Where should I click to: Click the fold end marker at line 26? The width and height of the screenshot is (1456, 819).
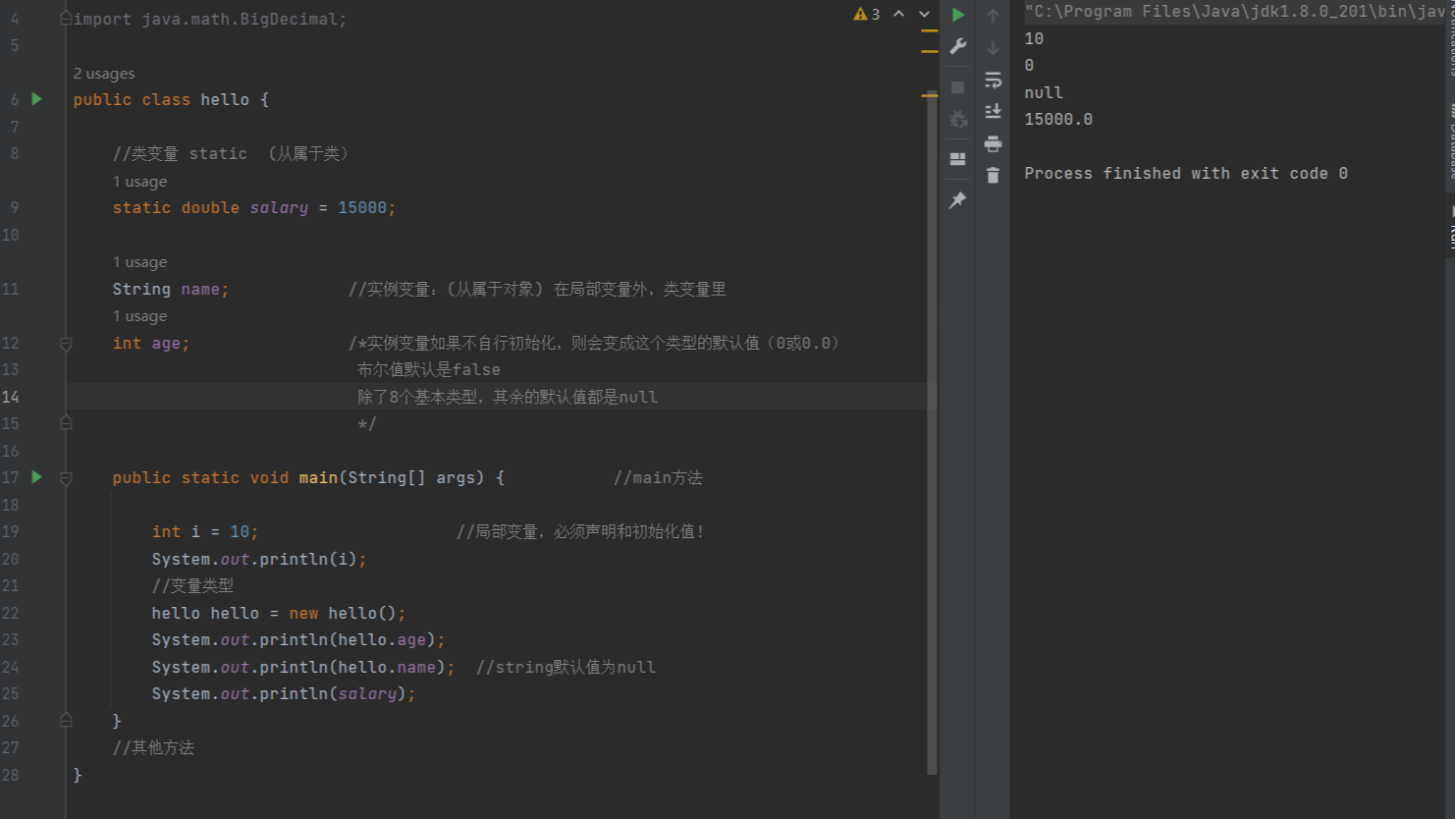pyautogui.click(x=66, y=720)
